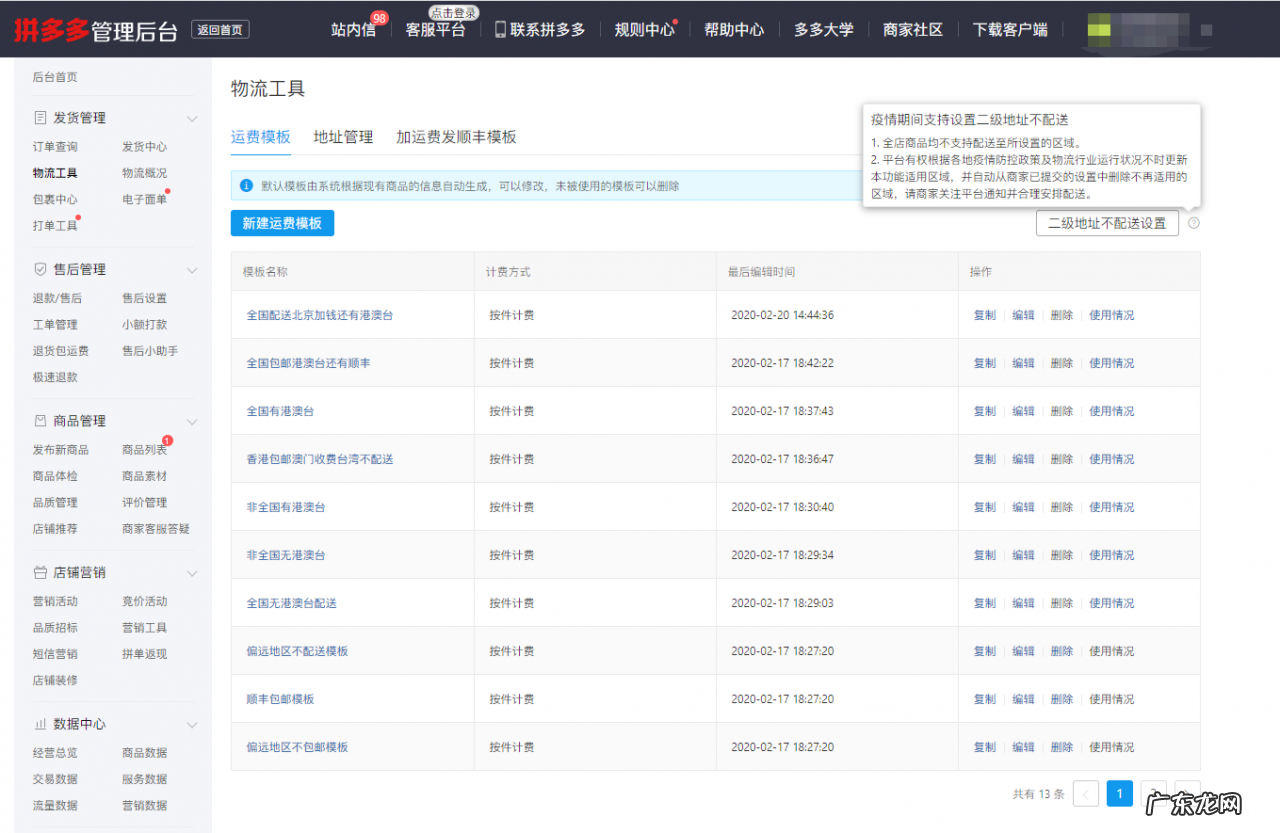Click the 售后管理 shield icon

click(40, 270)
